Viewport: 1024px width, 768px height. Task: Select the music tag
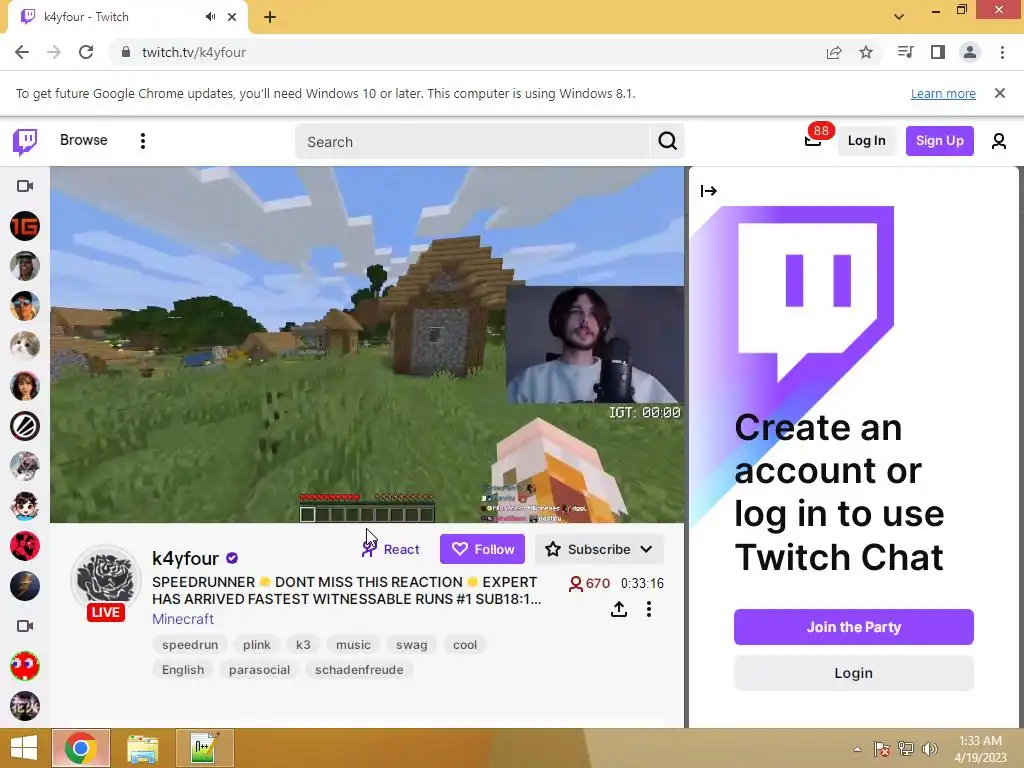[x=353, y=645]
